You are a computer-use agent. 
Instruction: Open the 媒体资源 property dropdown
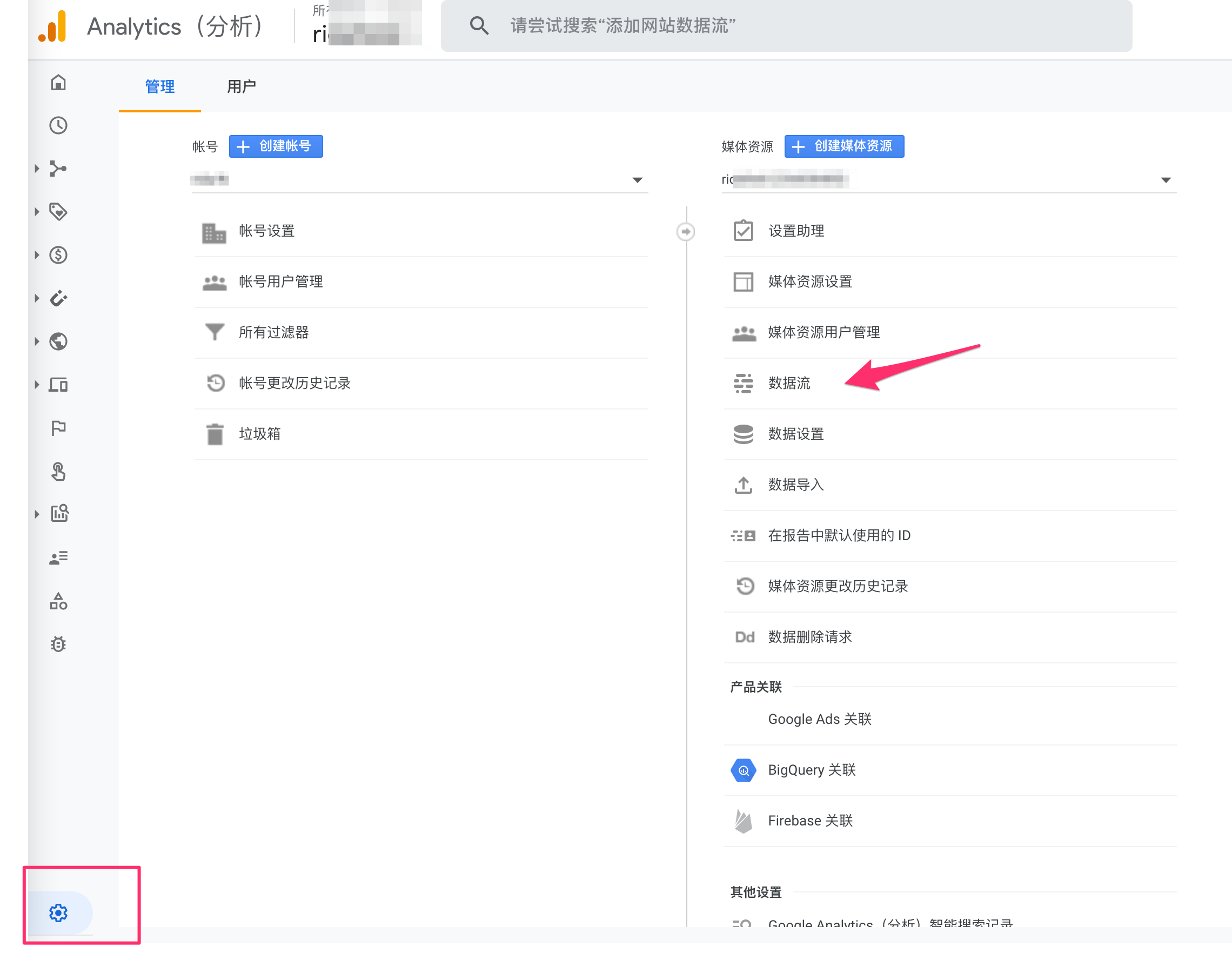949,180
